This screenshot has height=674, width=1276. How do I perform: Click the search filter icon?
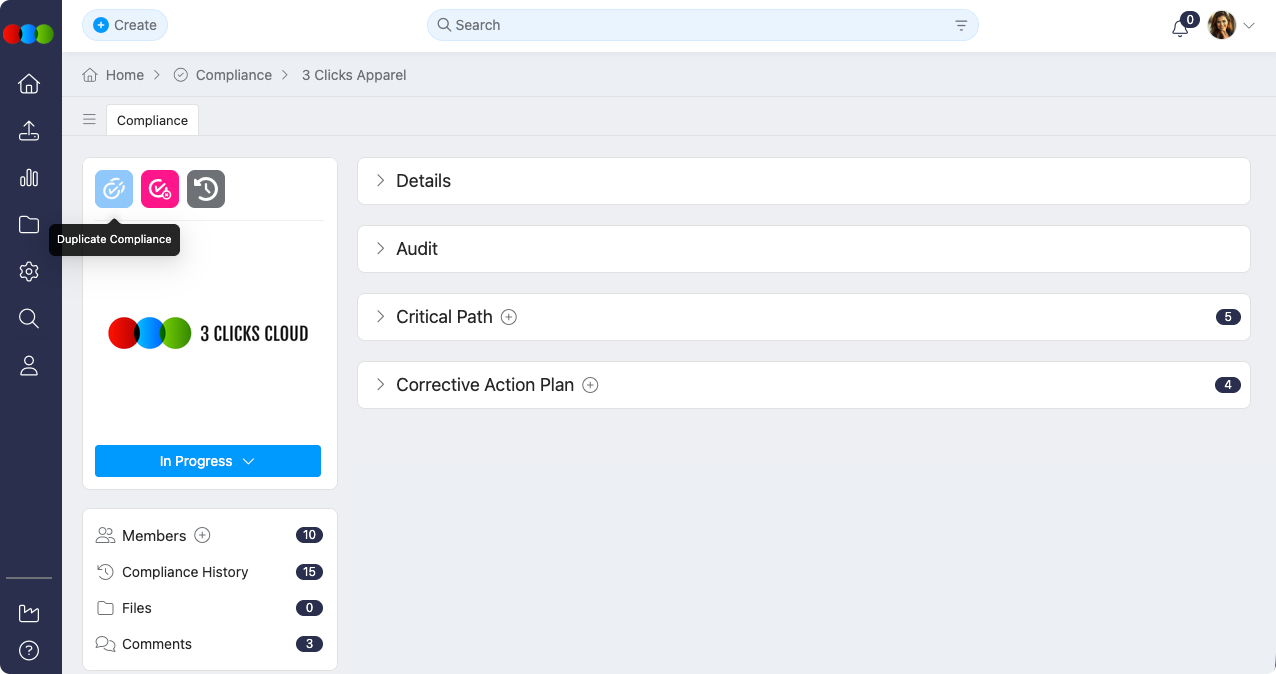960,25
